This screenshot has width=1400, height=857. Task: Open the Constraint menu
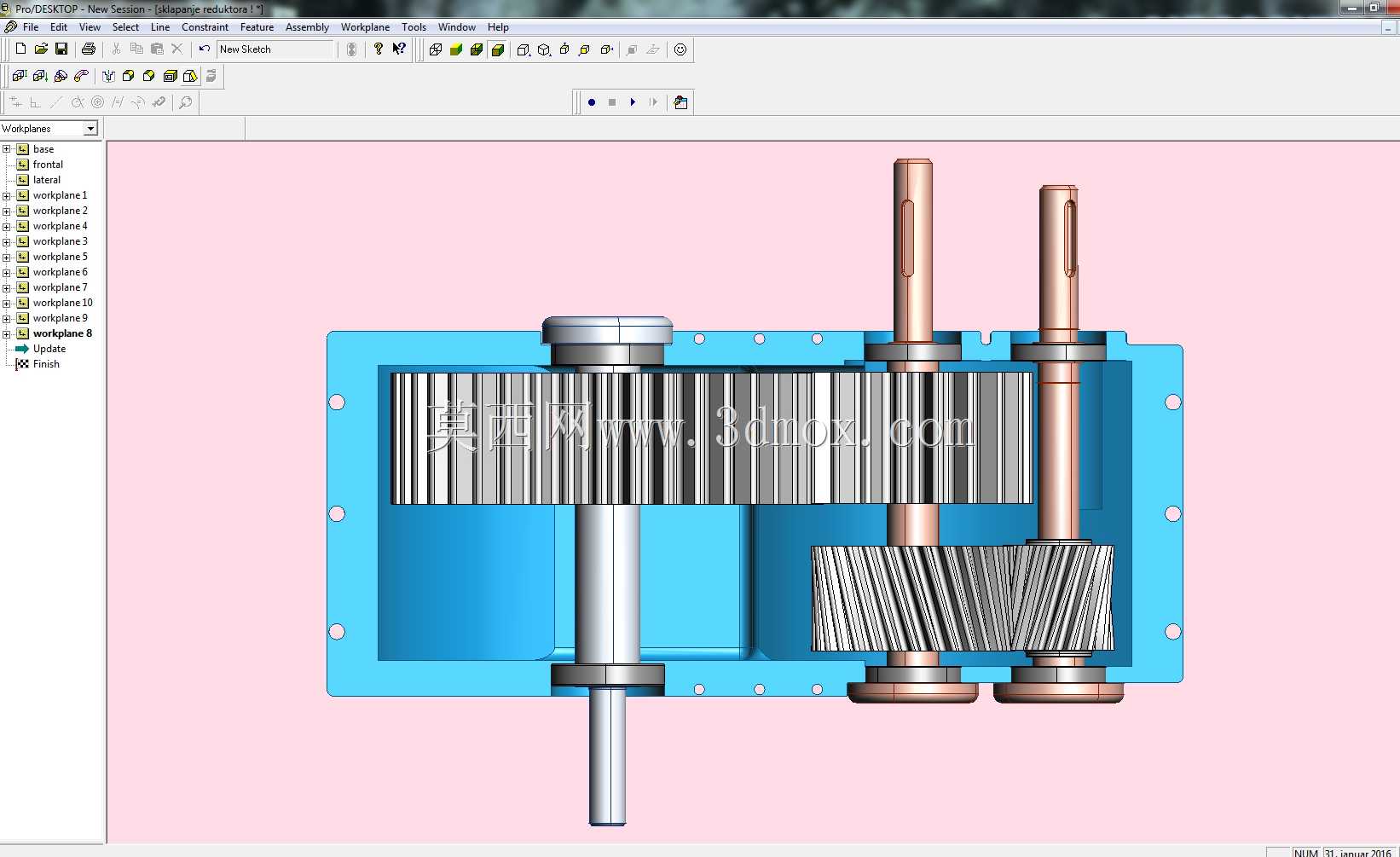point(205,27)
